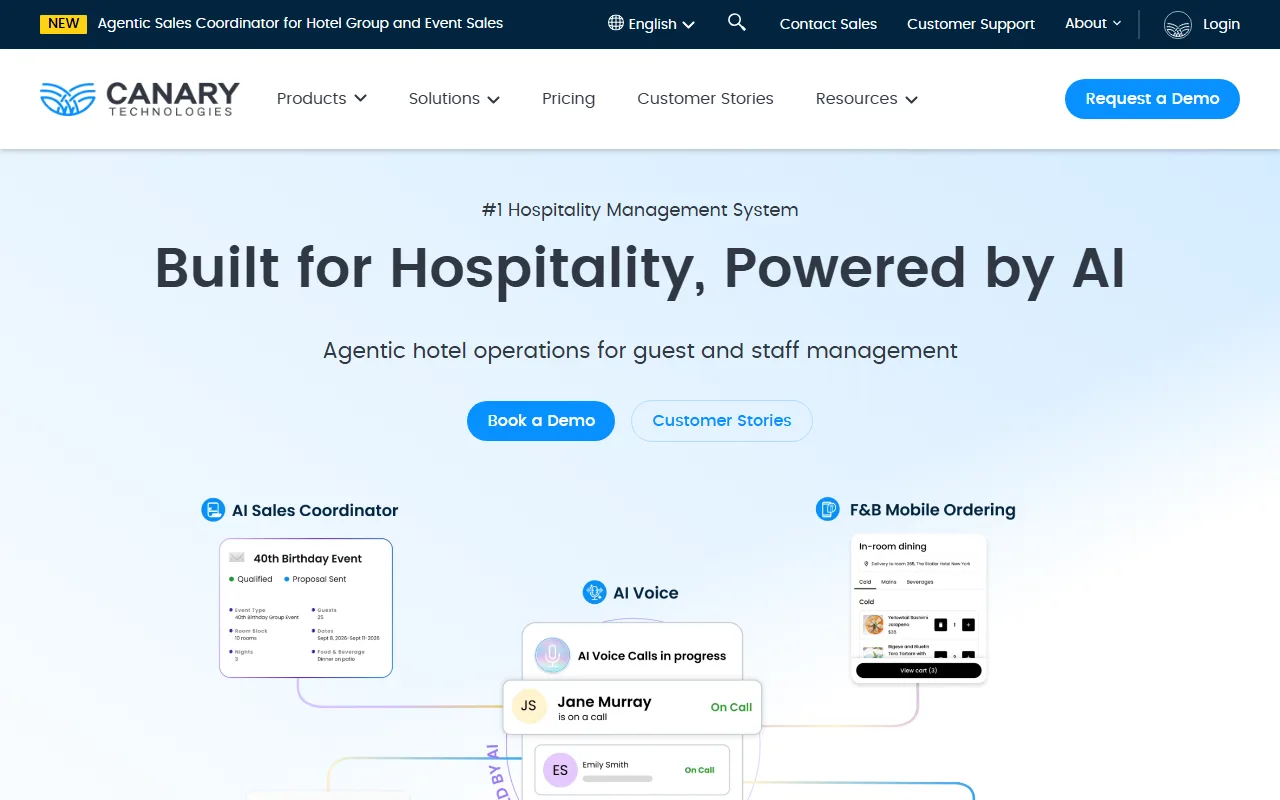Image resolution: width=1280 pixels, height=800 pixels.
Task: Click the AI Voice microphone badge icon
Action: point(595,592)
